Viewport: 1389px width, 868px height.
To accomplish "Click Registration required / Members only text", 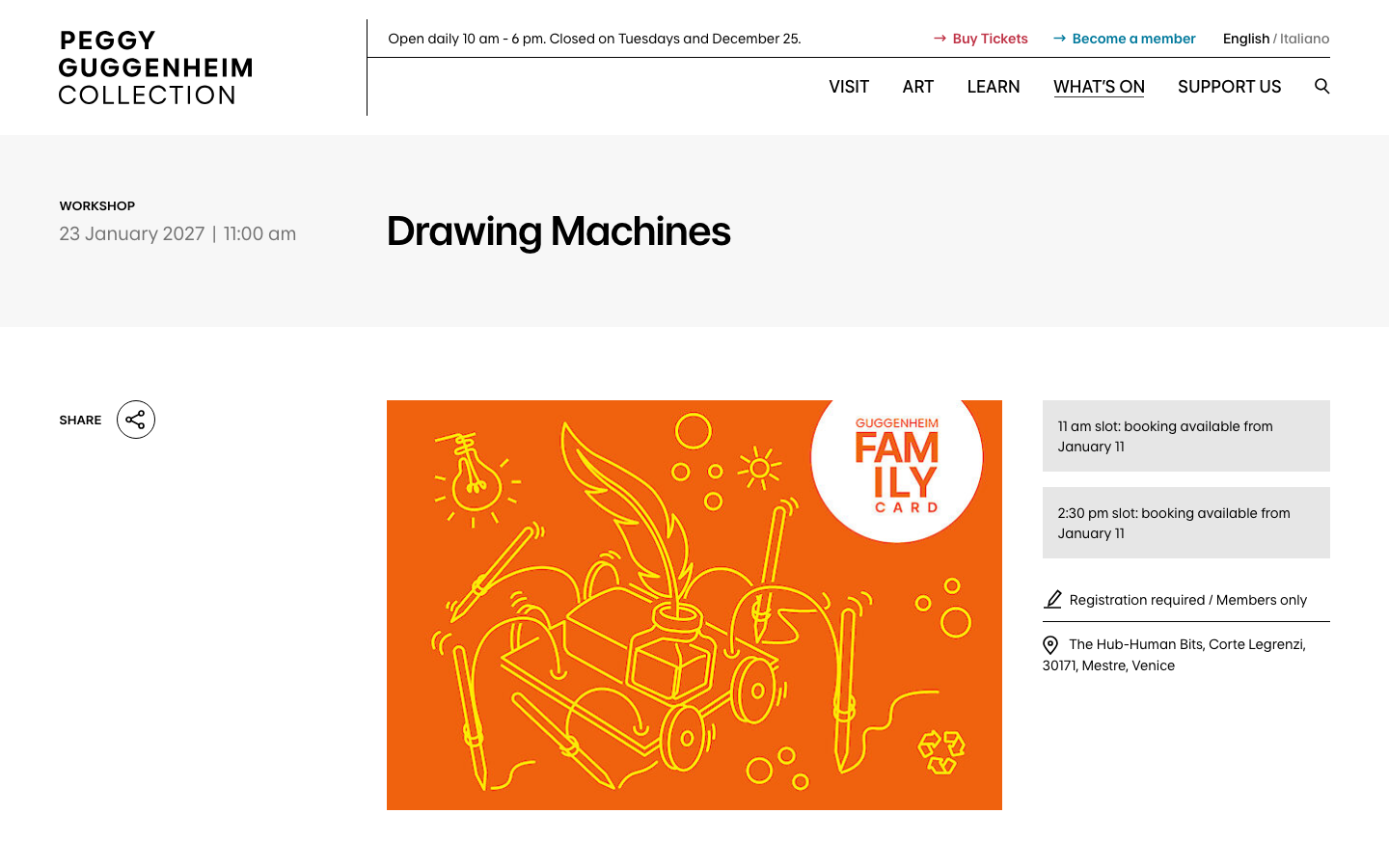I will coord(1188,600).
